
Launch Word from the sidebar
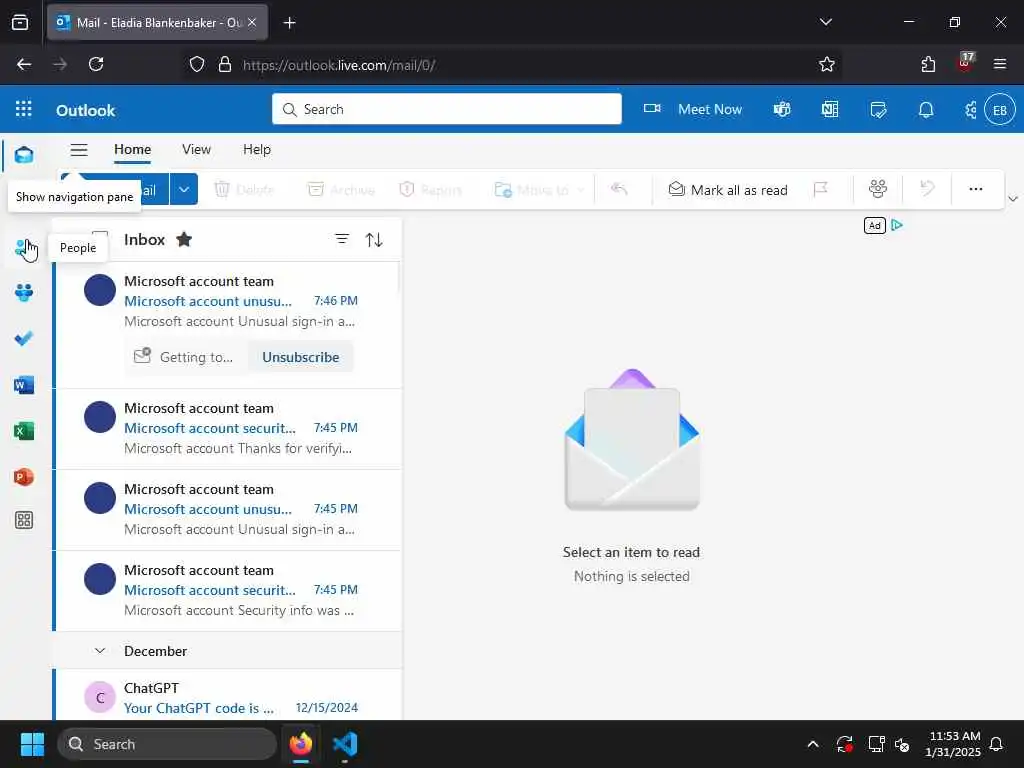click(x=24, y=385)
